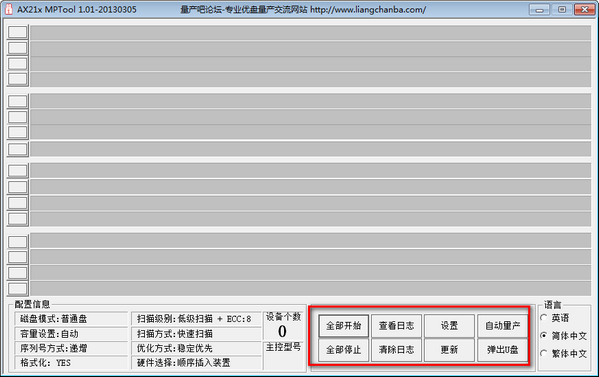
Task: Open 查看日志 to view the log
Action: (x=396, y=326)
